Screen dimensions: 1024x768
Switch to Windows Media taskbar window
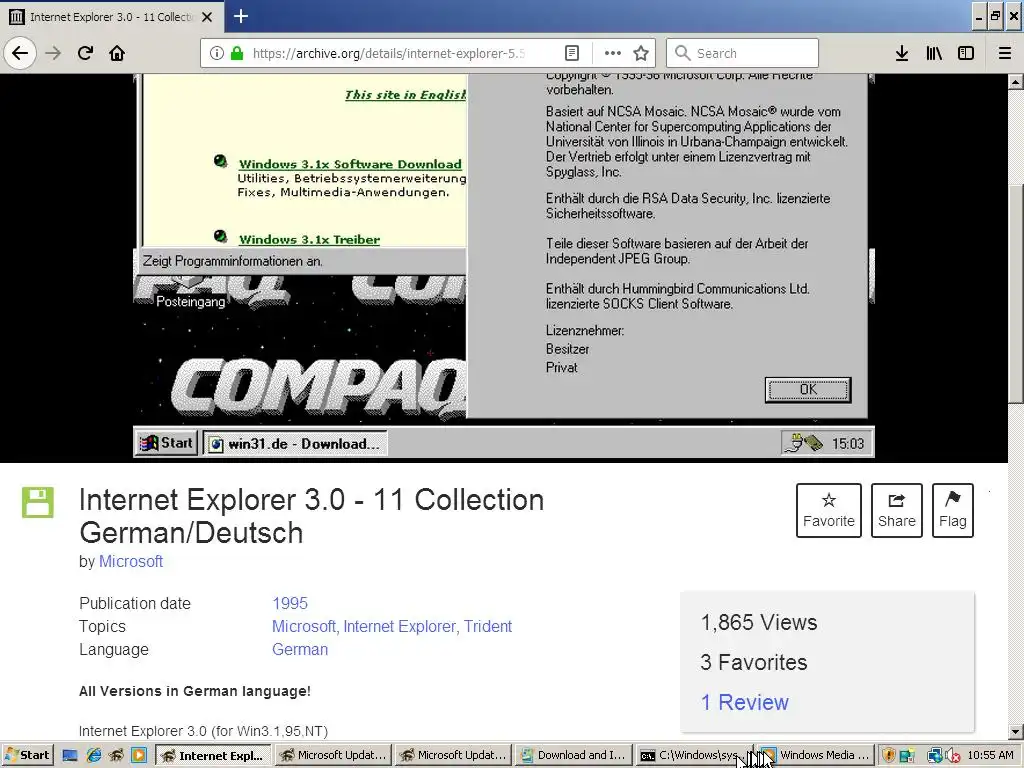tap(814, 756)
